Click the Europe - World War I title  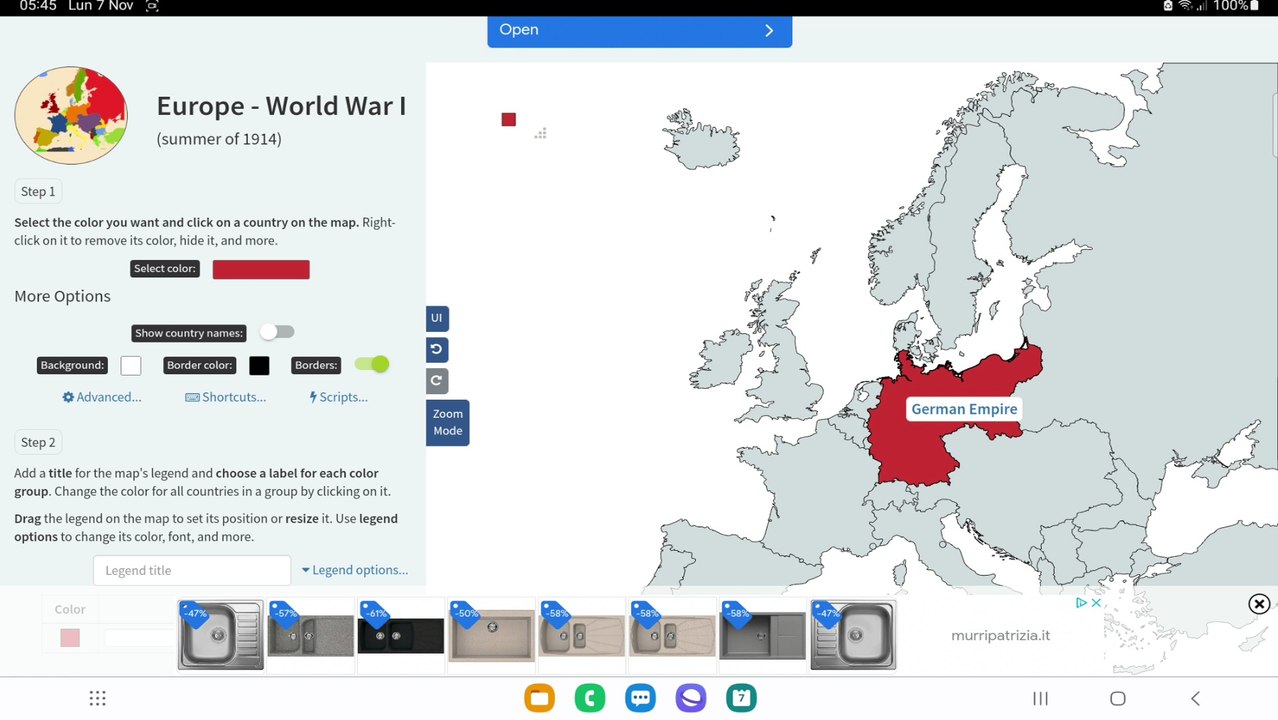click(x=281, y=106)
